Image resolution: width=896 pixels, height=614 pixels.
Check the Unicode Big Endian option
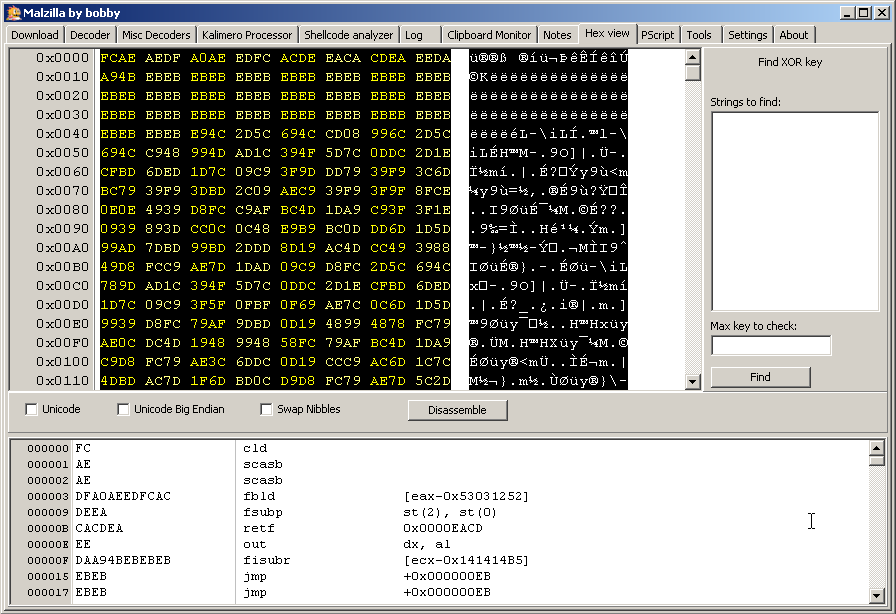(124, 409)
